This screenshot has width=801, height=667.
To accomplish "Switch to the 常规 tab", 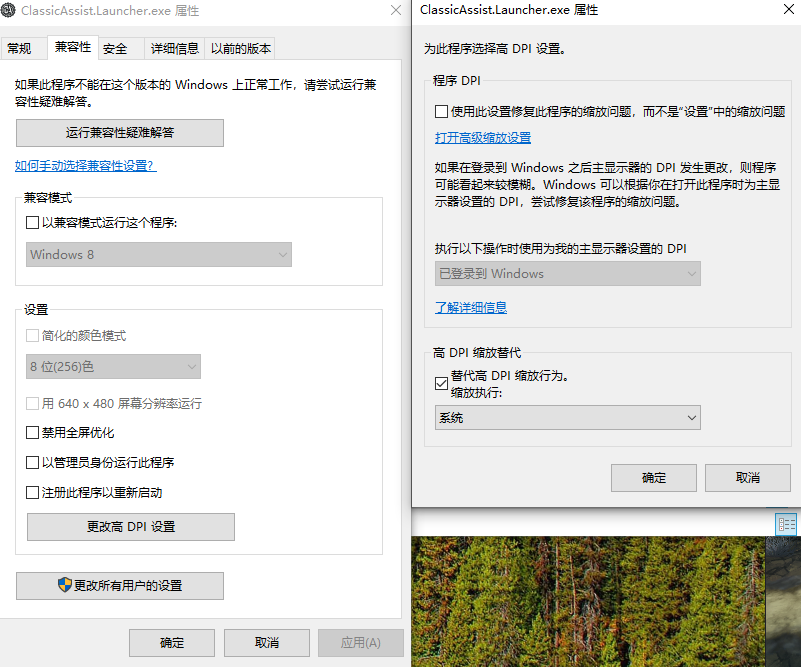I will tap(24, 47).
